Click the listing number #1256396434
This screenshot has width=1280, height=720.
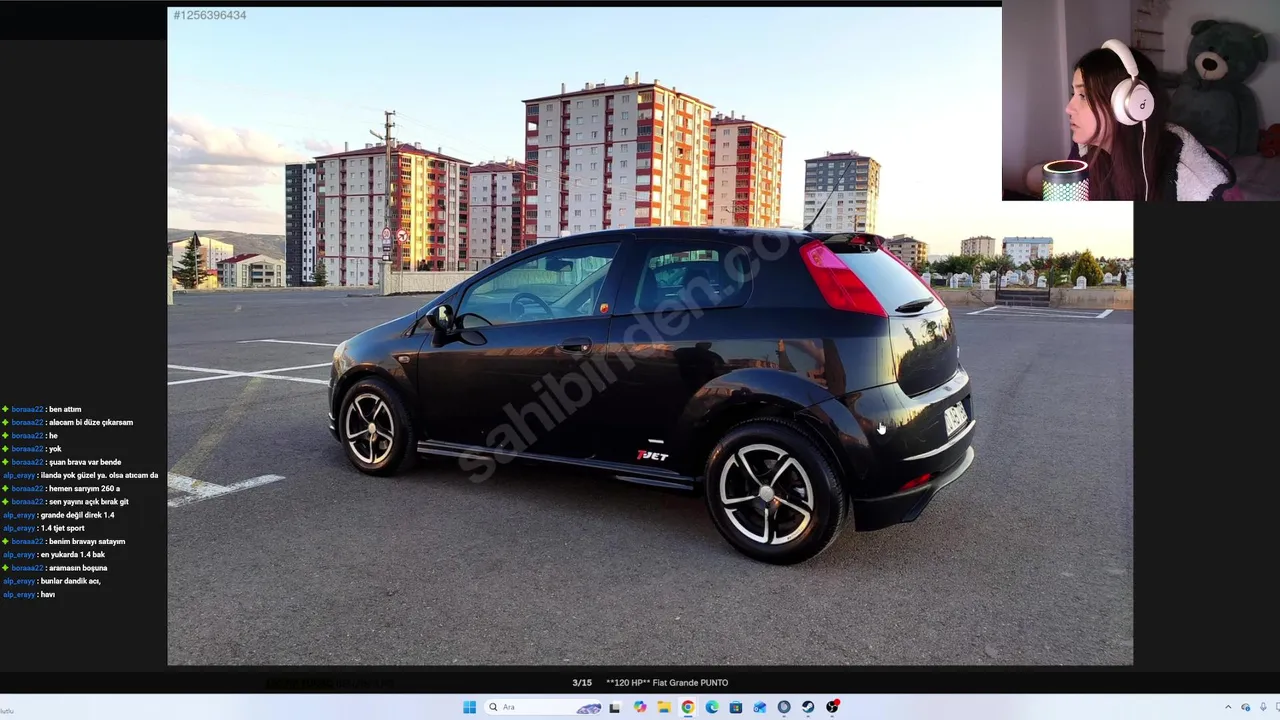(x=210, y=15)
